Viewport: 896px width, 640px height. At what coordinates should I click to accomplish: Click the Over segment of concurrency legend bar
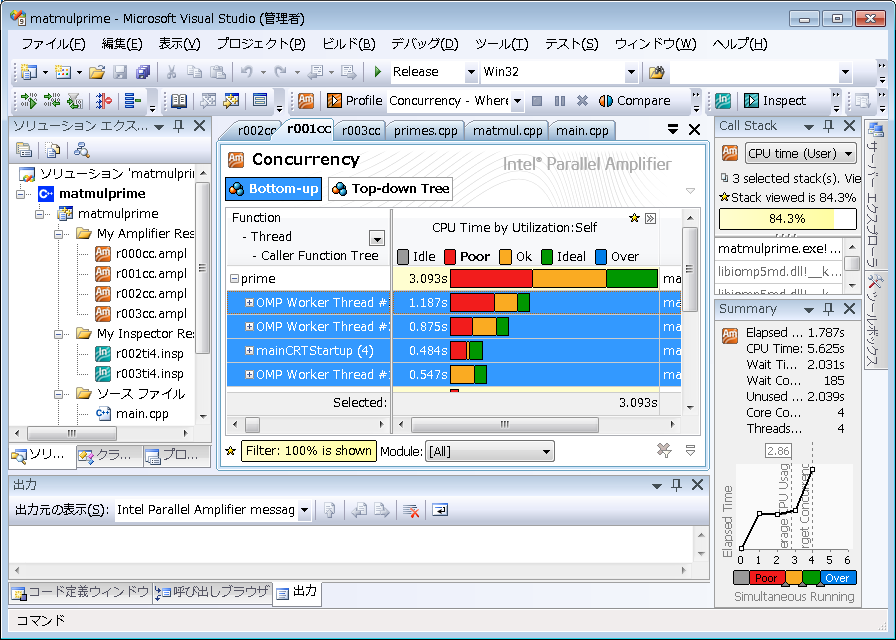coord(838,578)
